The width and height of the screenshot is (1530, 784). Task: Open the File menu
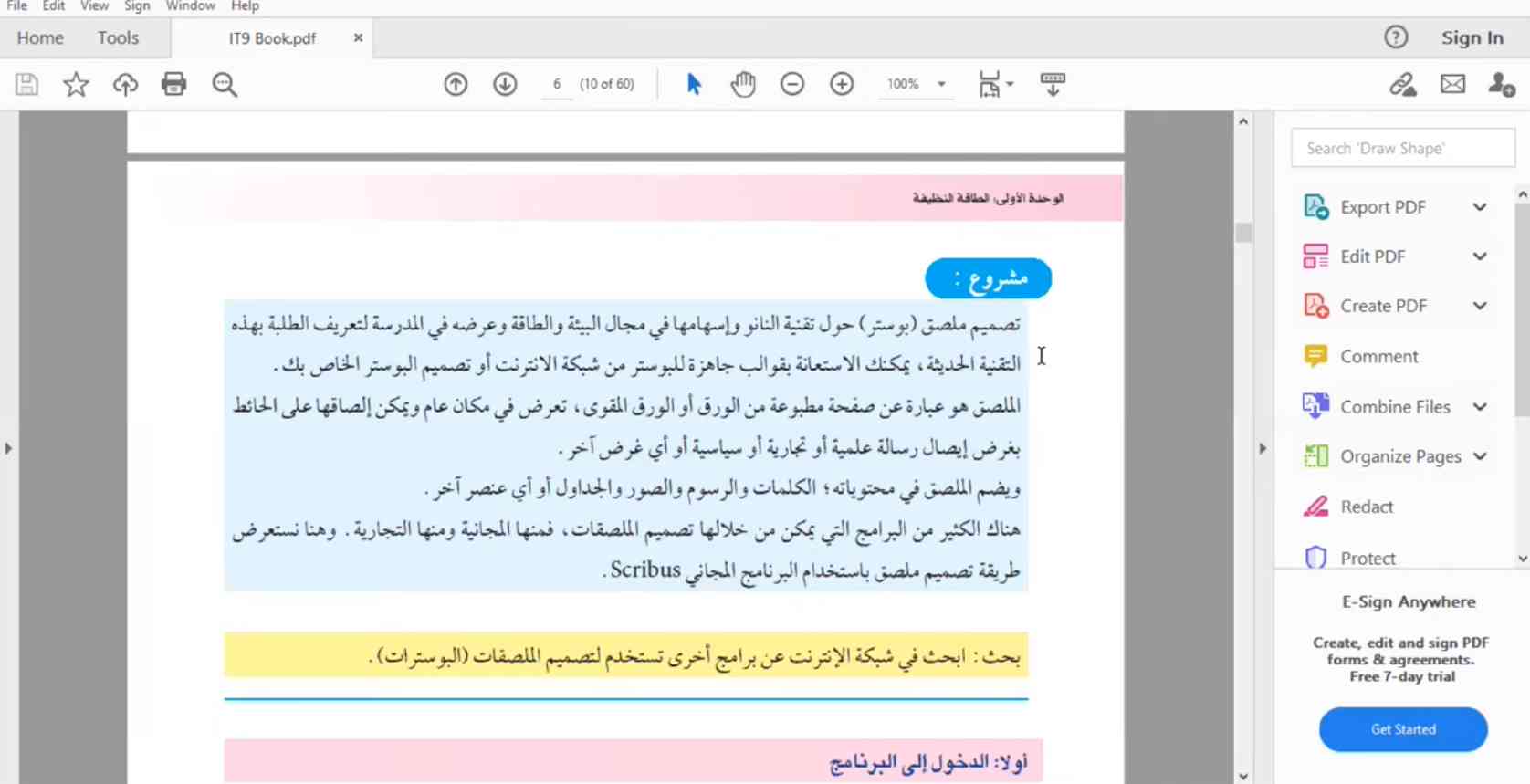pyautogui.click(x=16, y=6)
